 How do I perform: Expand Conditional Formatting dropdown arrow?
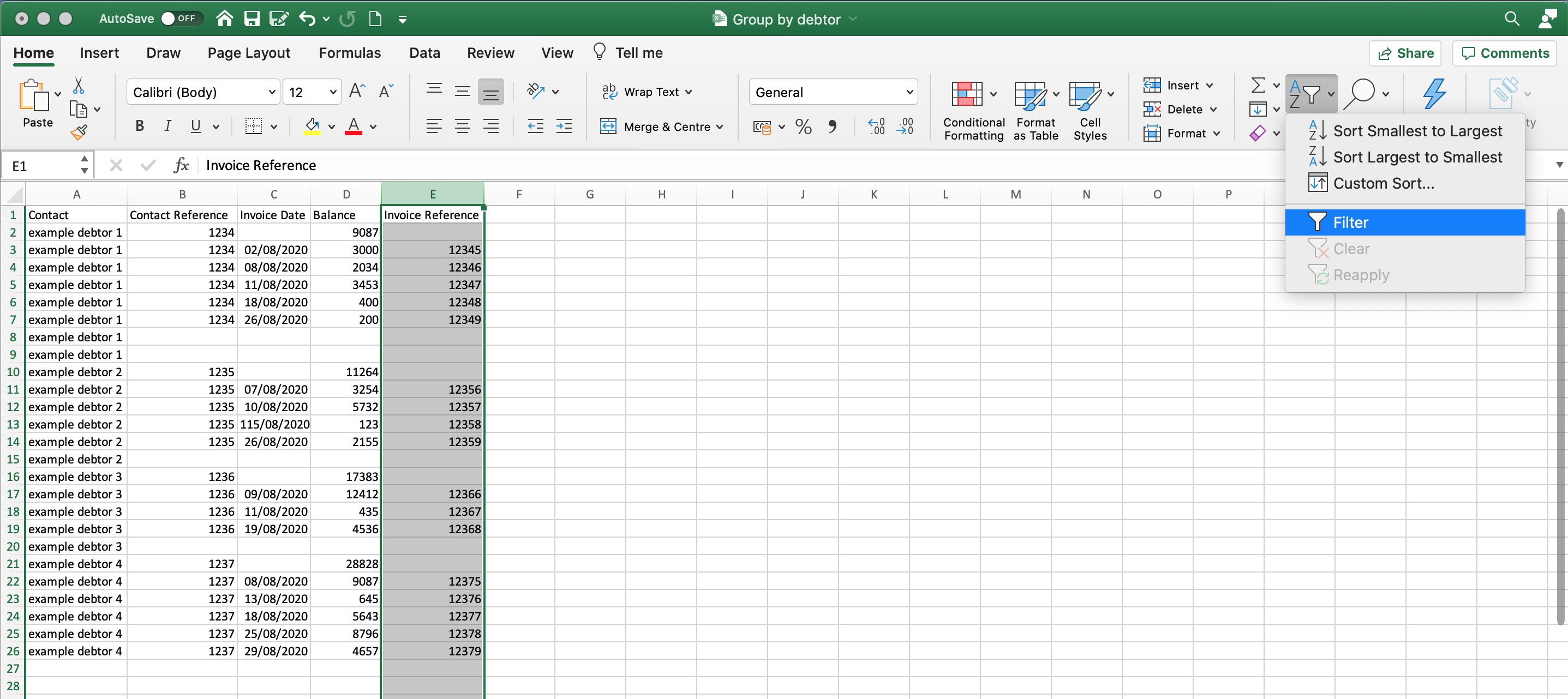coord(994,94)
